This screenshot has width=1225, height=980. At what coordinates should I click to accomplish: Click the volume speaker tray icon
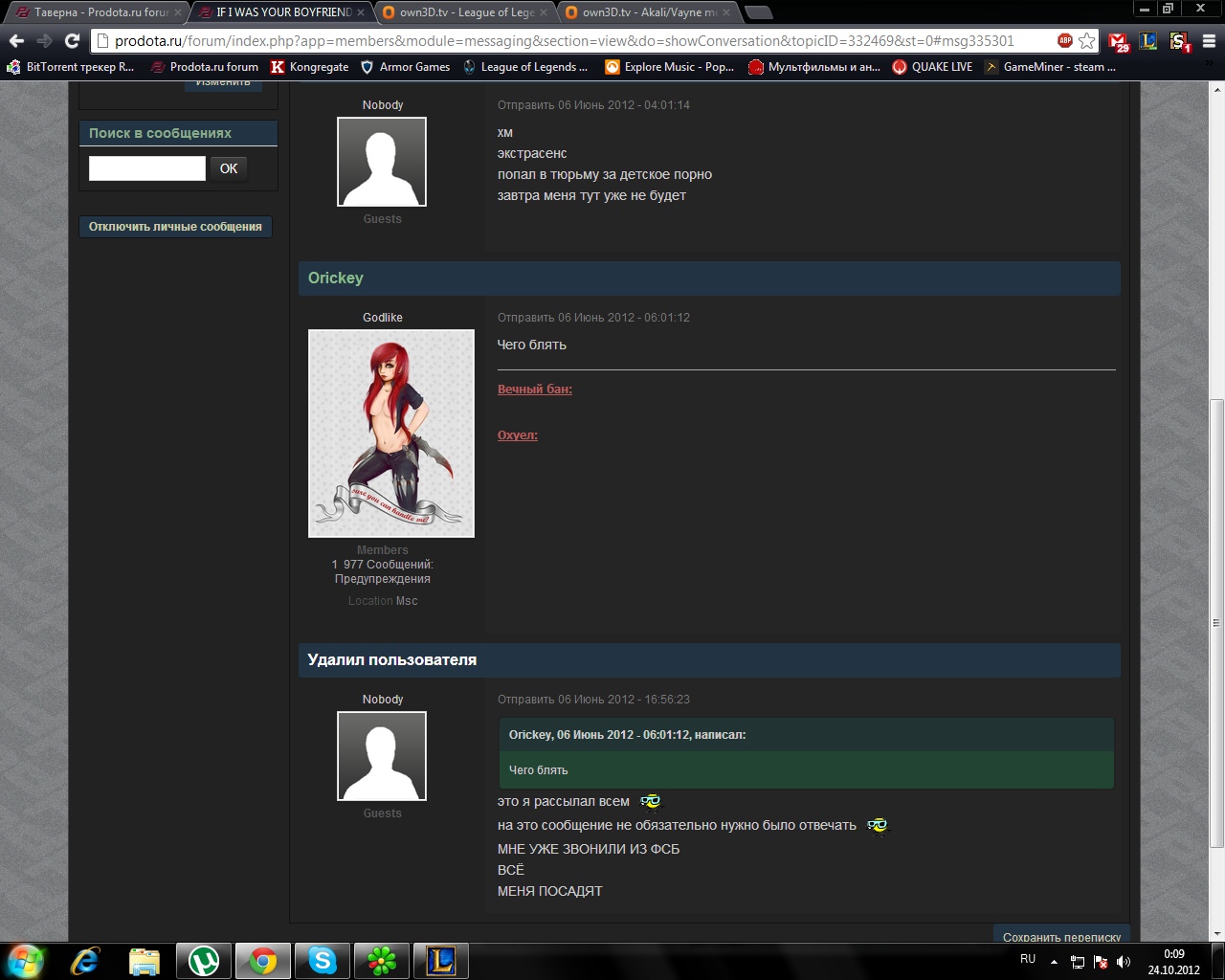coord(1124,962)
